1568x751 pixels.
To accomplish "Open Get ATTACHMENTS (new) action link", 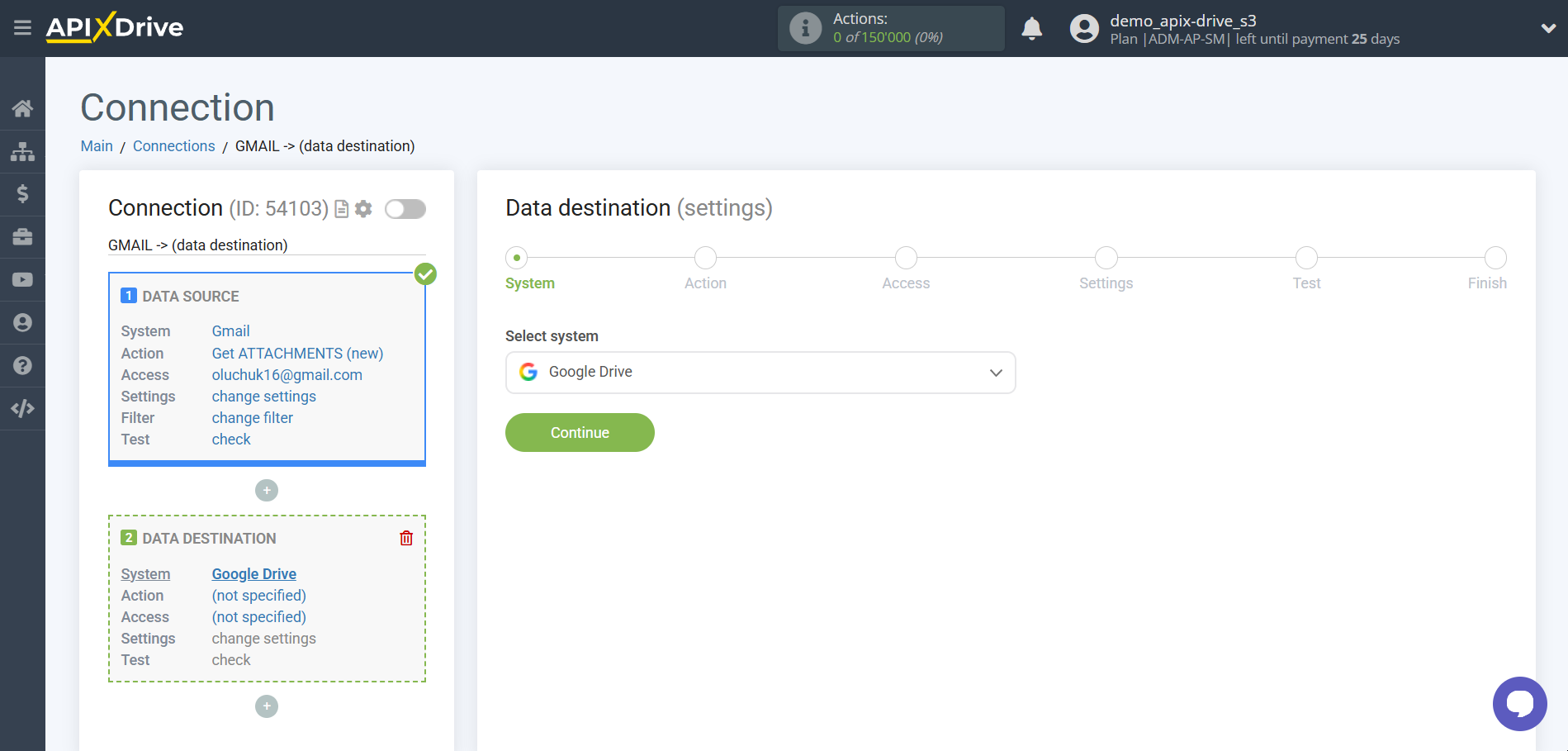I will click(x=297, y=354).
